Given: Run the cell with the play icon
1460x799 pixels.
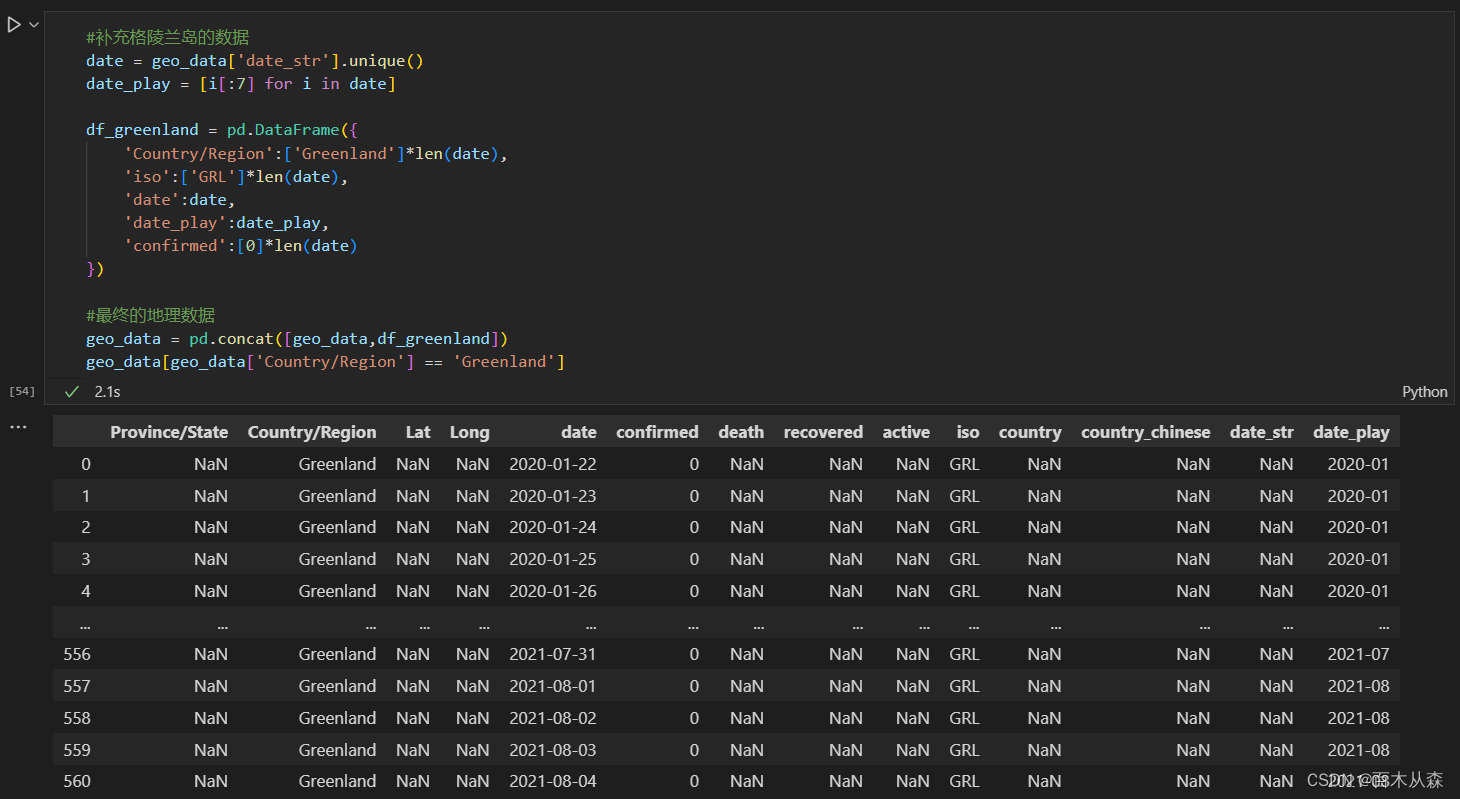Looking at the screenshot, I should coord(14,25).
